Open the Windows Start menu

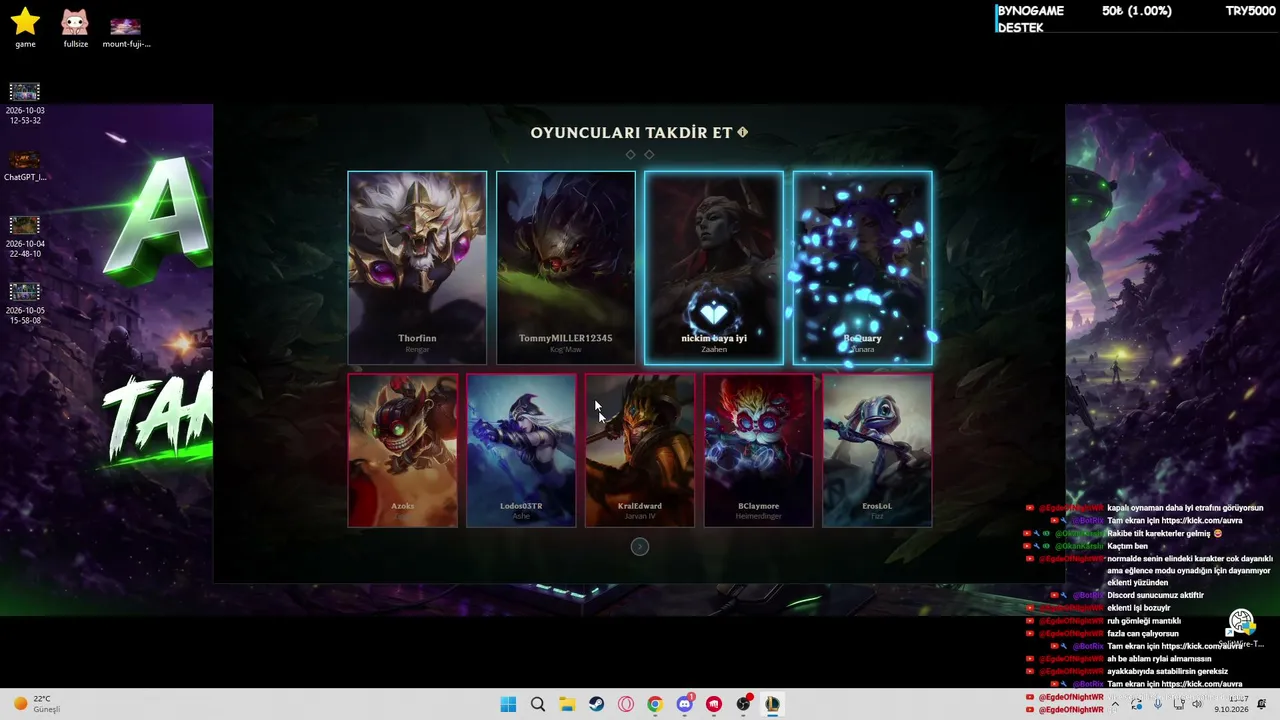tap(508, 704)
